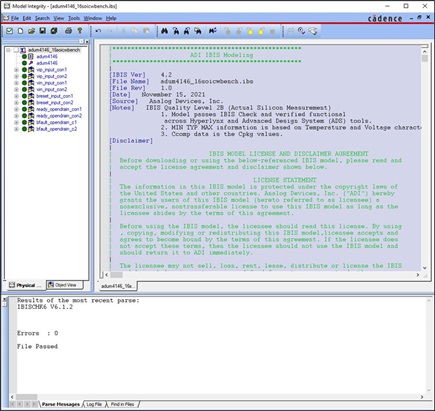Collapse the adum4146_16soicwbench root node
Viewport: 435px width, 411px height.
coord(8,50)
